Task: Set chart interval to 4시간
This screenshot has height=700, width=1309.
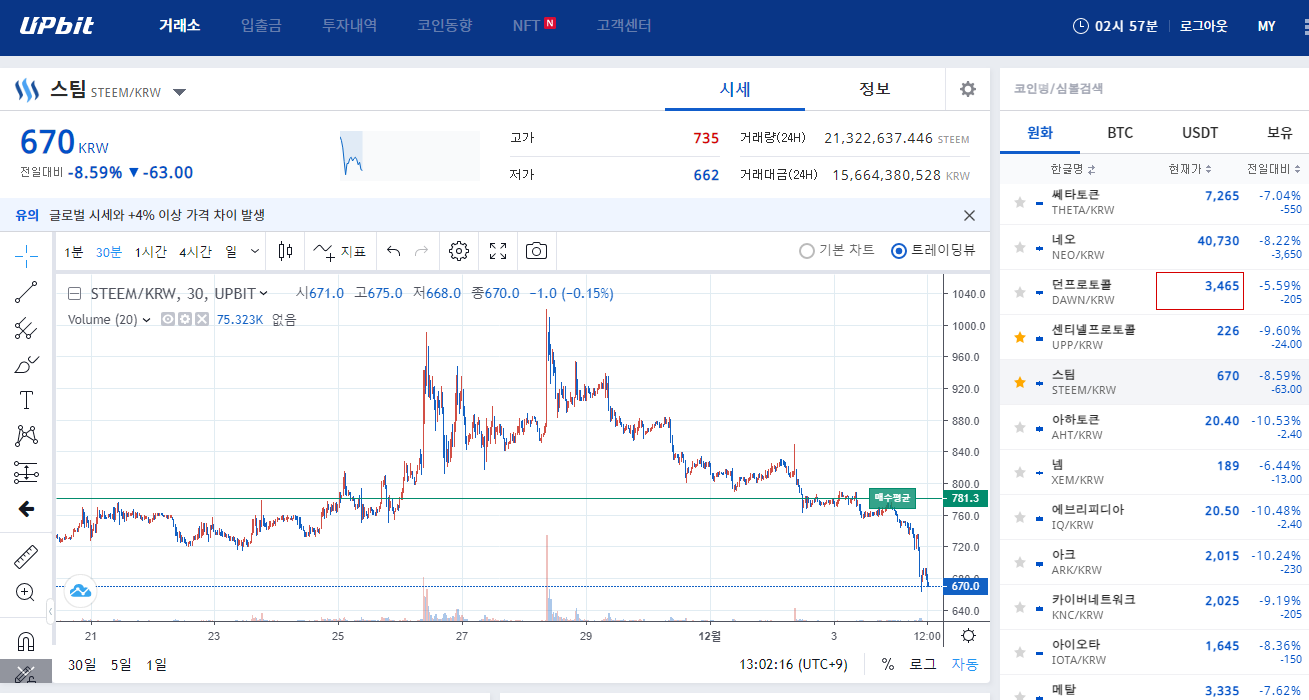Action: coord(196,252)
